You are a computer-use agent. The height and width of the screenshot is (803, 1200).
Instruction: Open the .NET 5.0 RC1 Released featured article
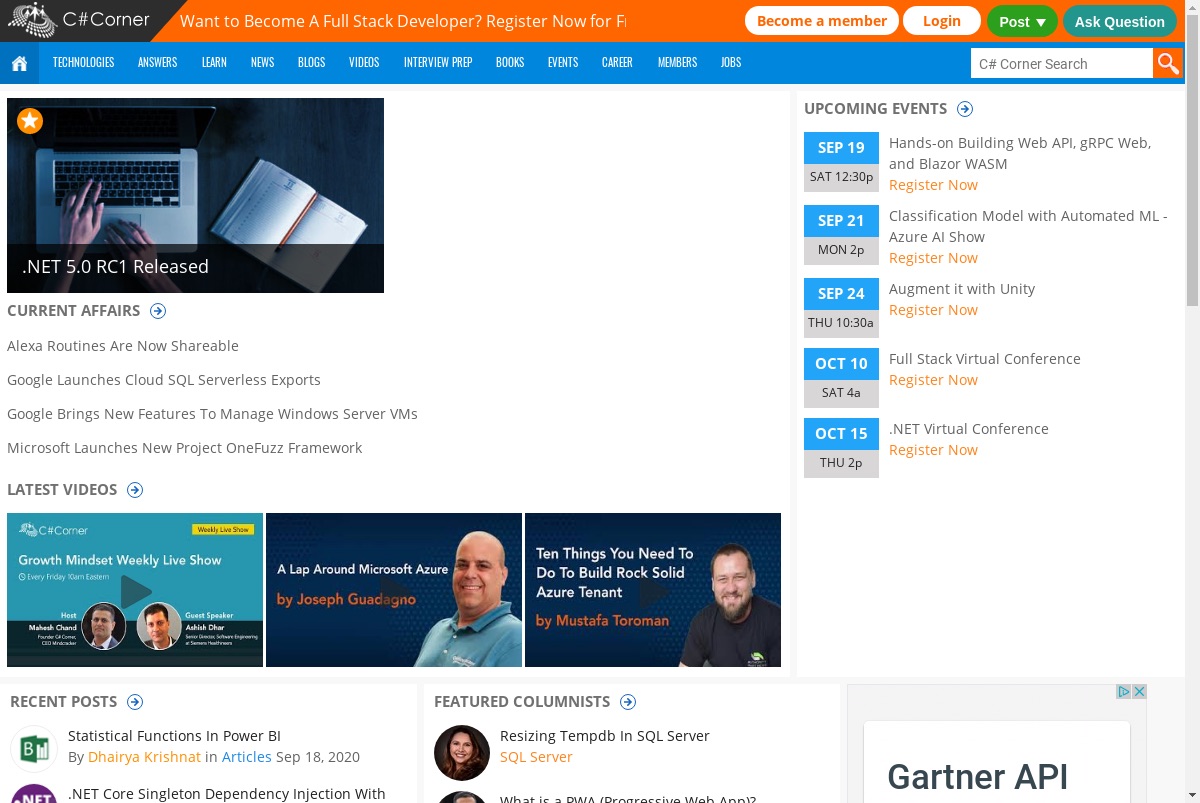coord(195,195)
